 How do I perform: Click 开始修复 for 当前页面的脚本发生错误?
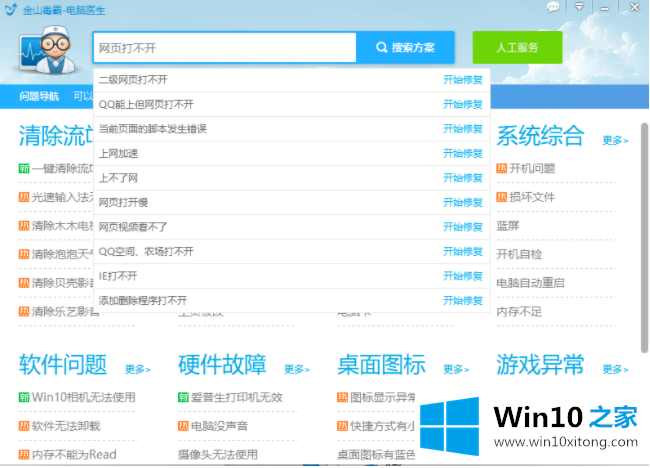463,129
